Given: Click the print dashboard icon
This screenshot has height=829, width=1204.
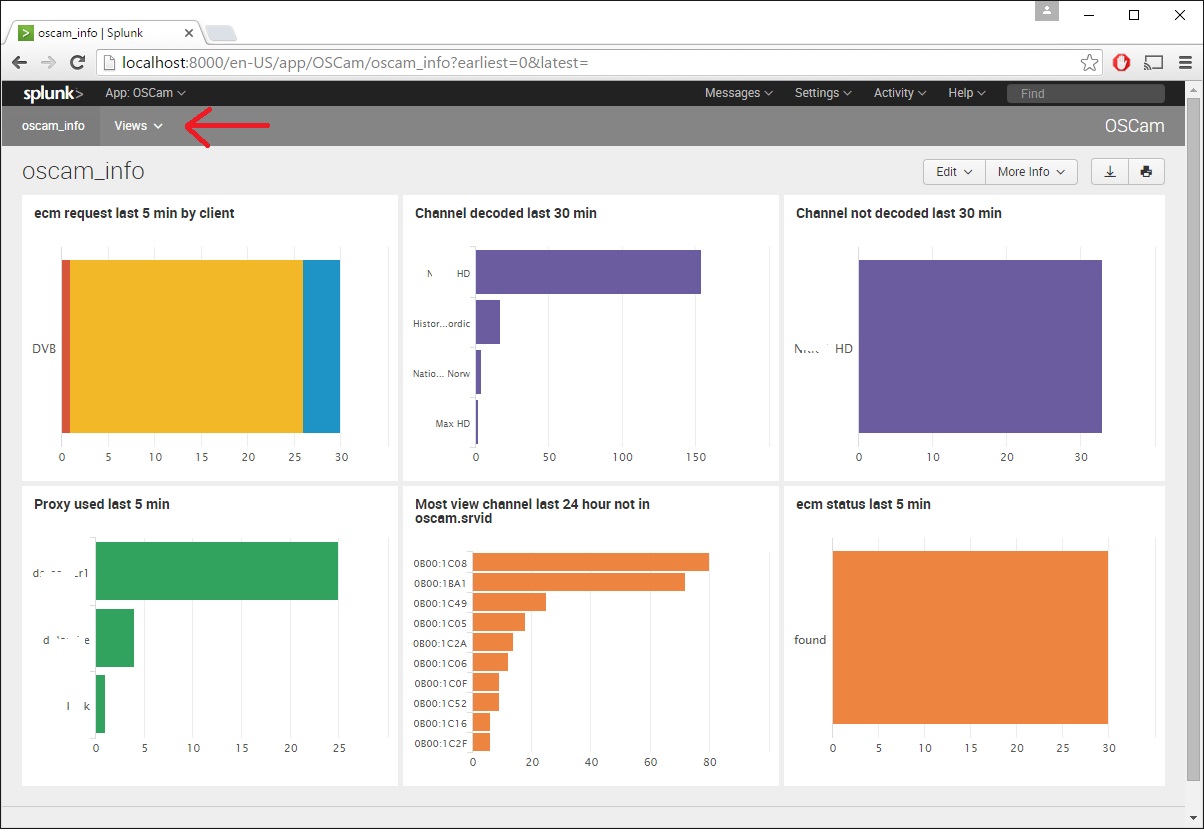Looking at the screenshot, I should pos(1146,172).
